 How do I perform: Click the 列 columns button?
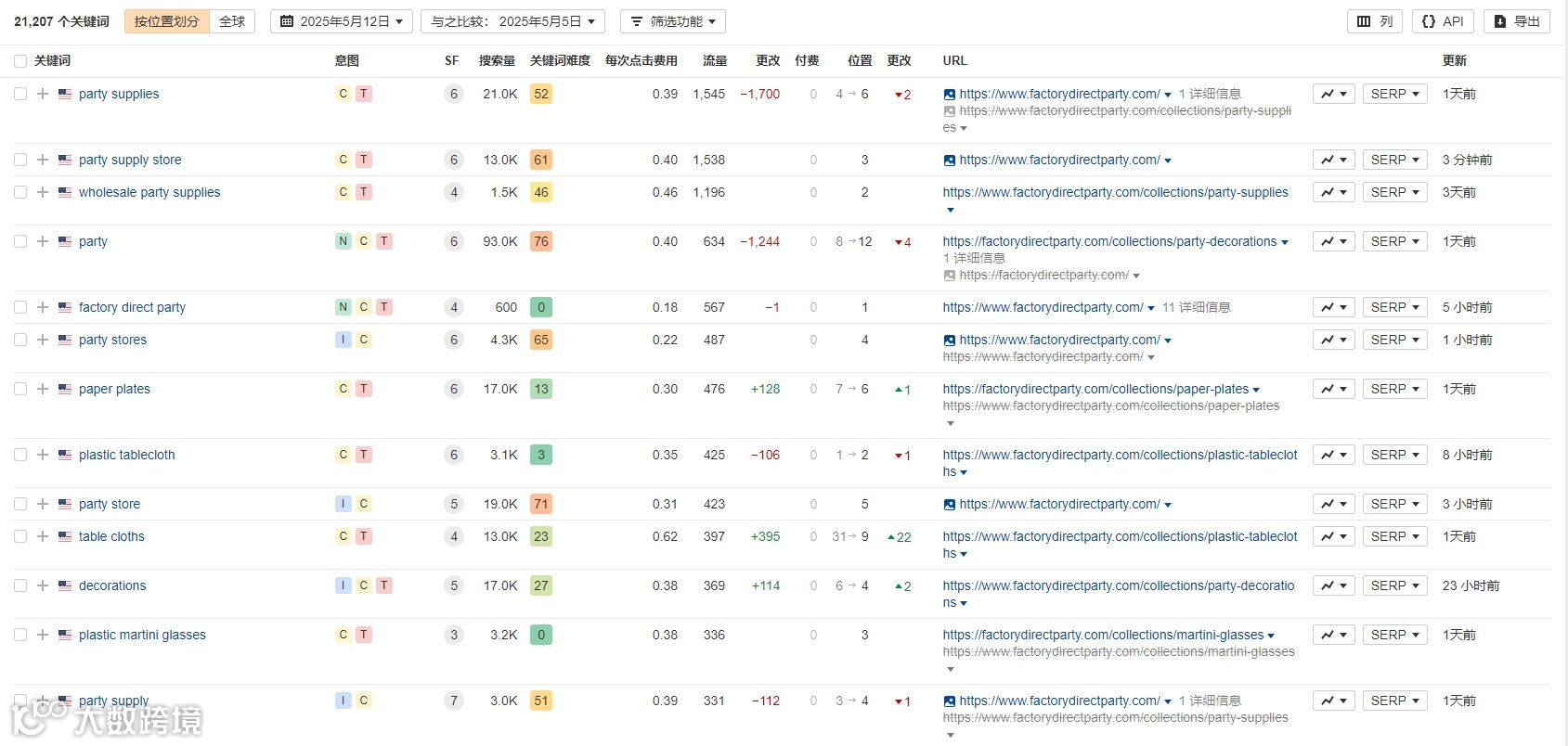[x=1375, y=21]
